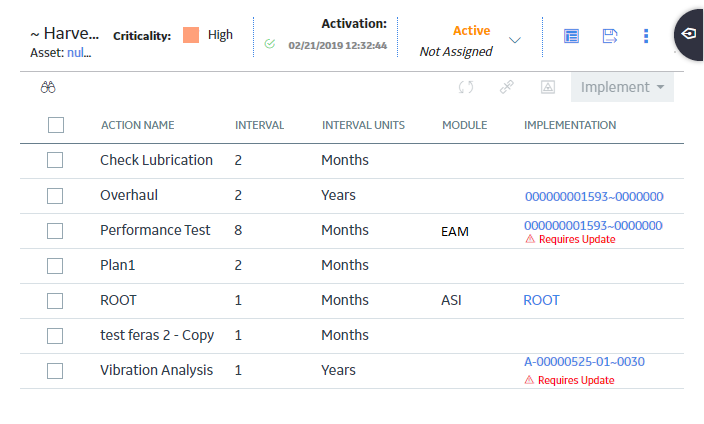Click the orange High criticality swatch

pyautogui.click(x=191, y=35)
